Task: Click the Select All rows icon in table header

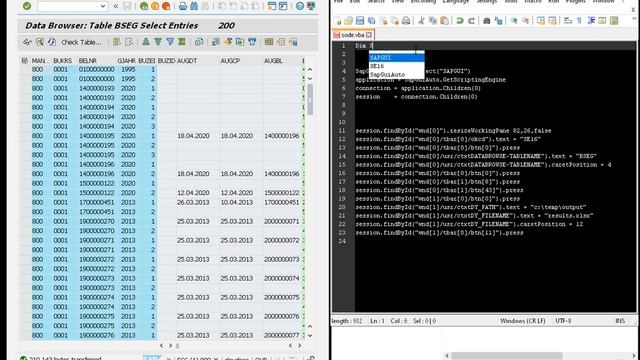Action: coord(24,60)
